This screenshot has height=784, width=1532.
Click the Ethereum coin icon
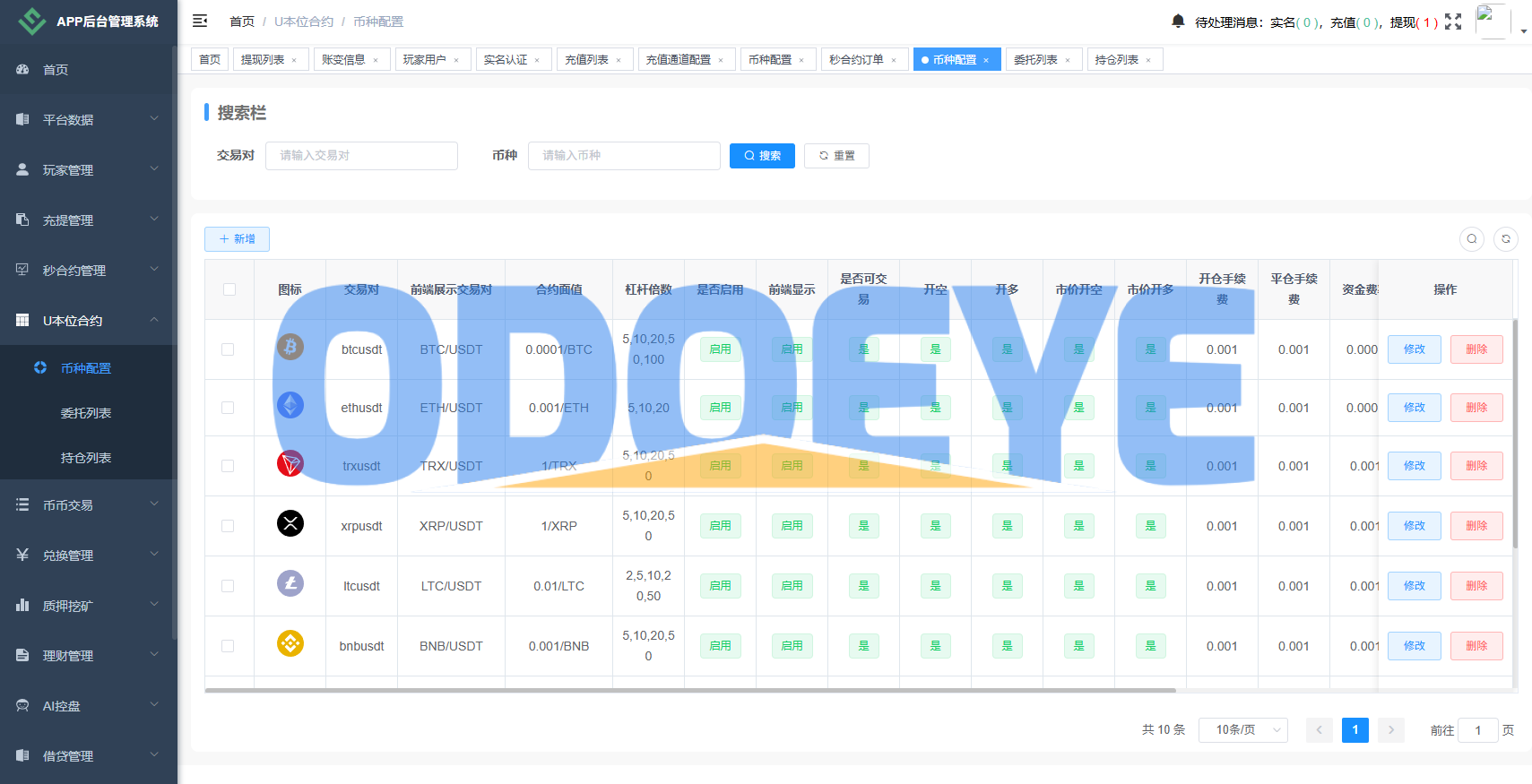pyautogui.click(x=290, y=405)
